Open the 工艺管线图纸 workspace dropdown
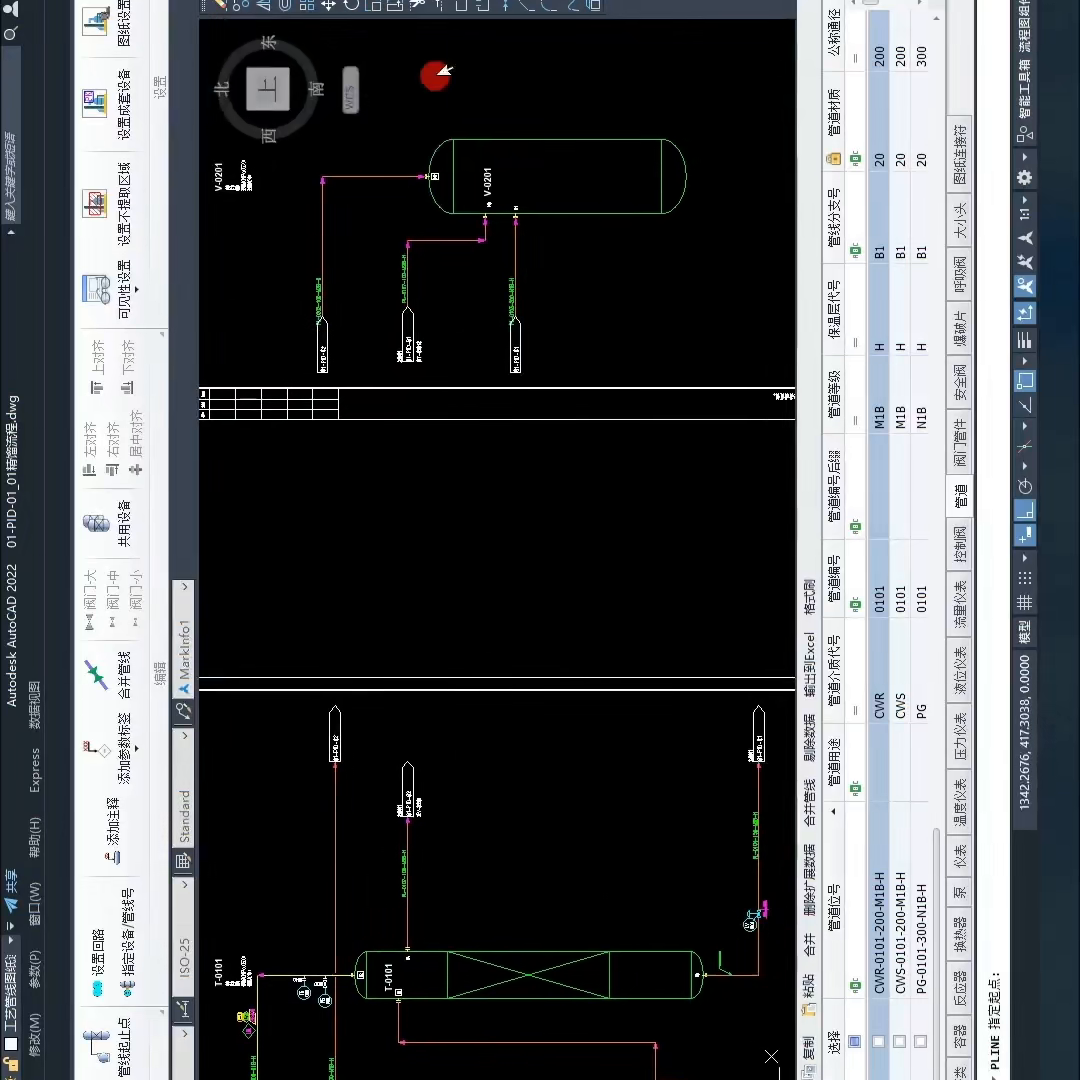1080x1080 pixels. 10,940
